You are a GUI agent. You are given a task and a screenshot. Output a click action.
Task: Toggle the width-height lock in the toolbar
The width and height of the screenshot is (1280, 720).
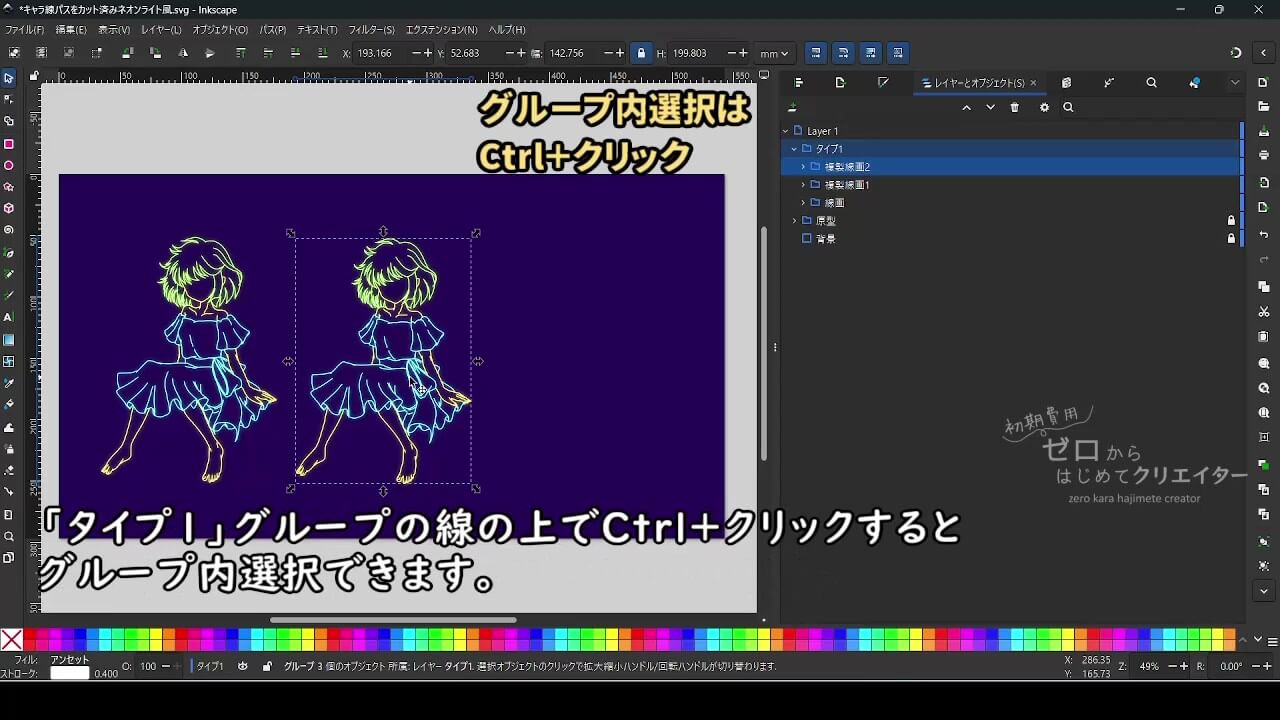(641, 53)
